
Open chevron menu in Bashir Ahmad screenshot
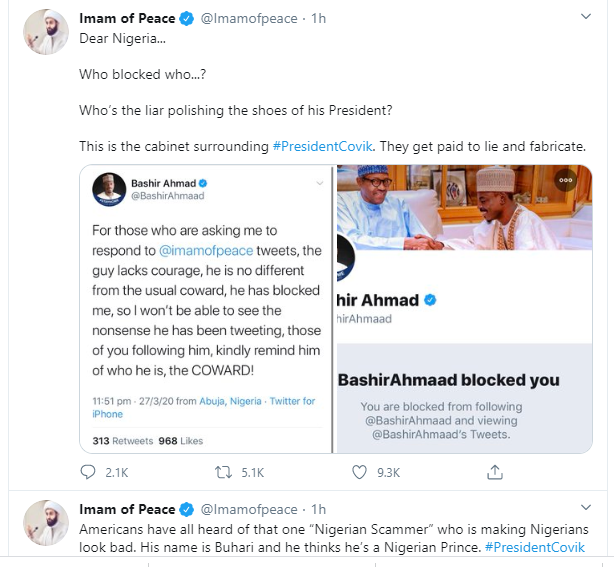point(320,183)
